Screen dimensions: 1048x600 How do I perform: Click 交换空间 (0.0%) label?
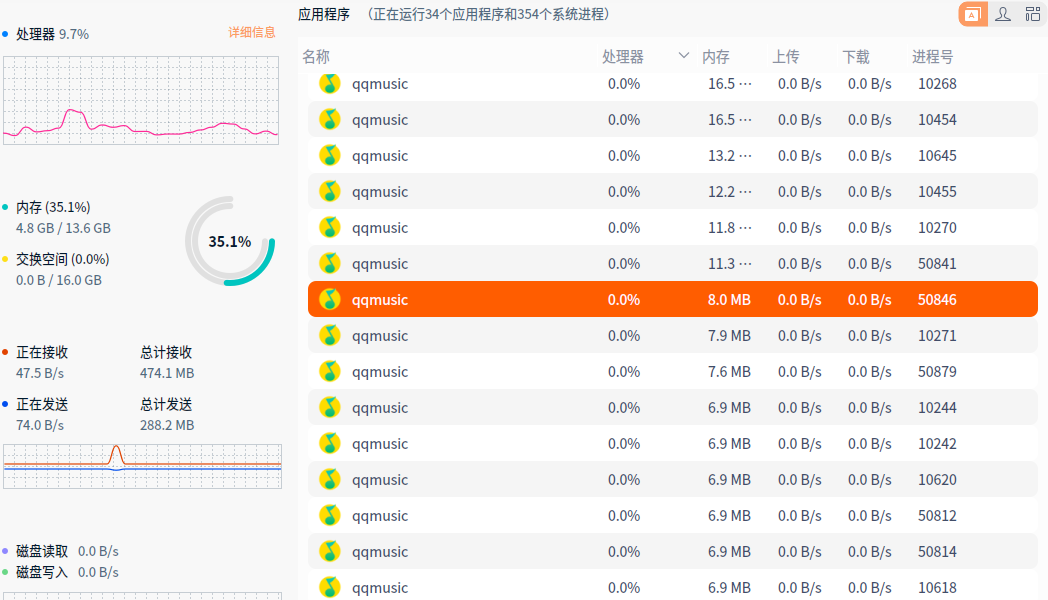pos(63,259)
